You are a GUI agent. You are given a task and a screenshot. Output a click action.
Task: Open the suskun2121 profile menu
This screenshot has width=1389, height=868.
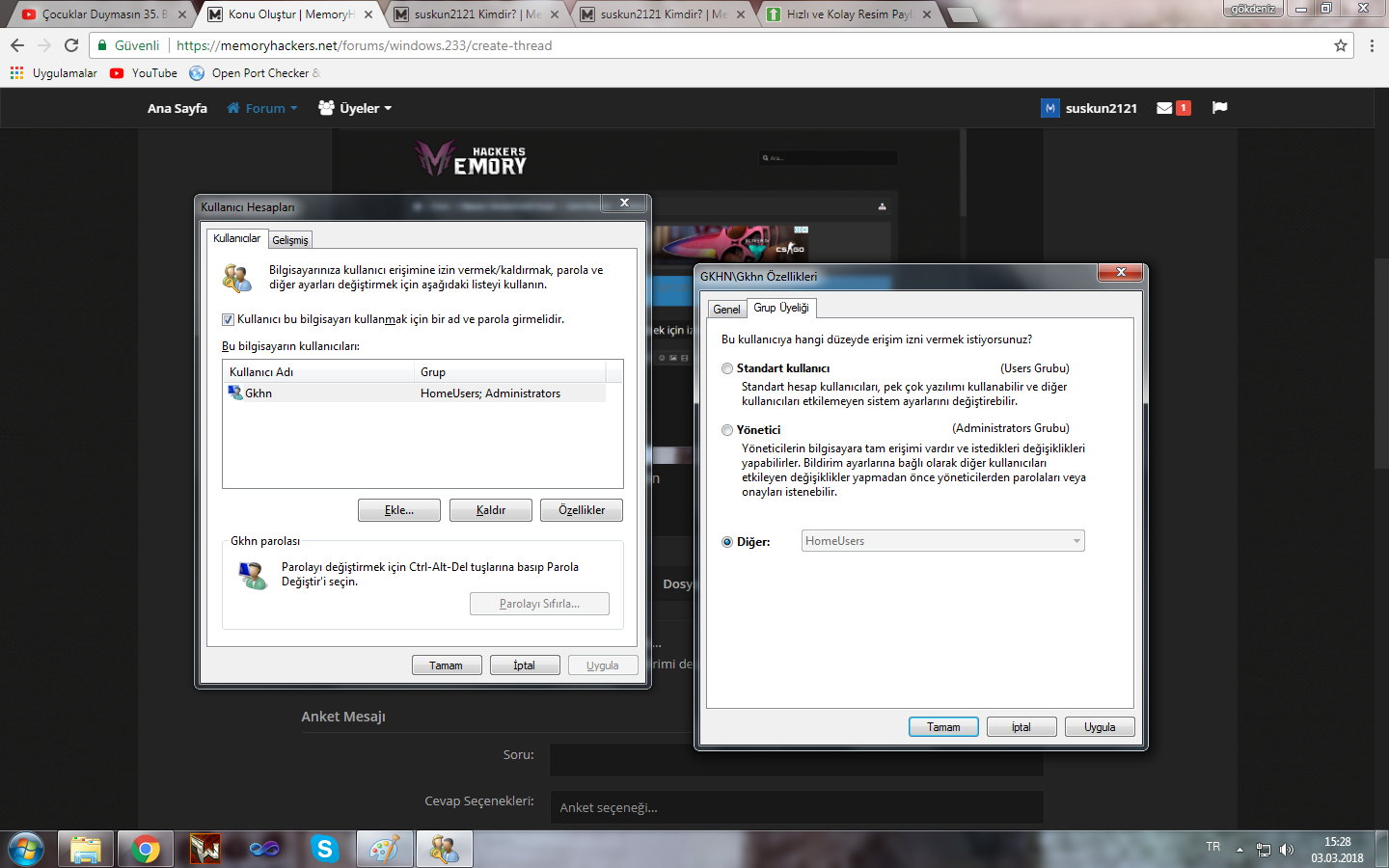click(1089, 108)
